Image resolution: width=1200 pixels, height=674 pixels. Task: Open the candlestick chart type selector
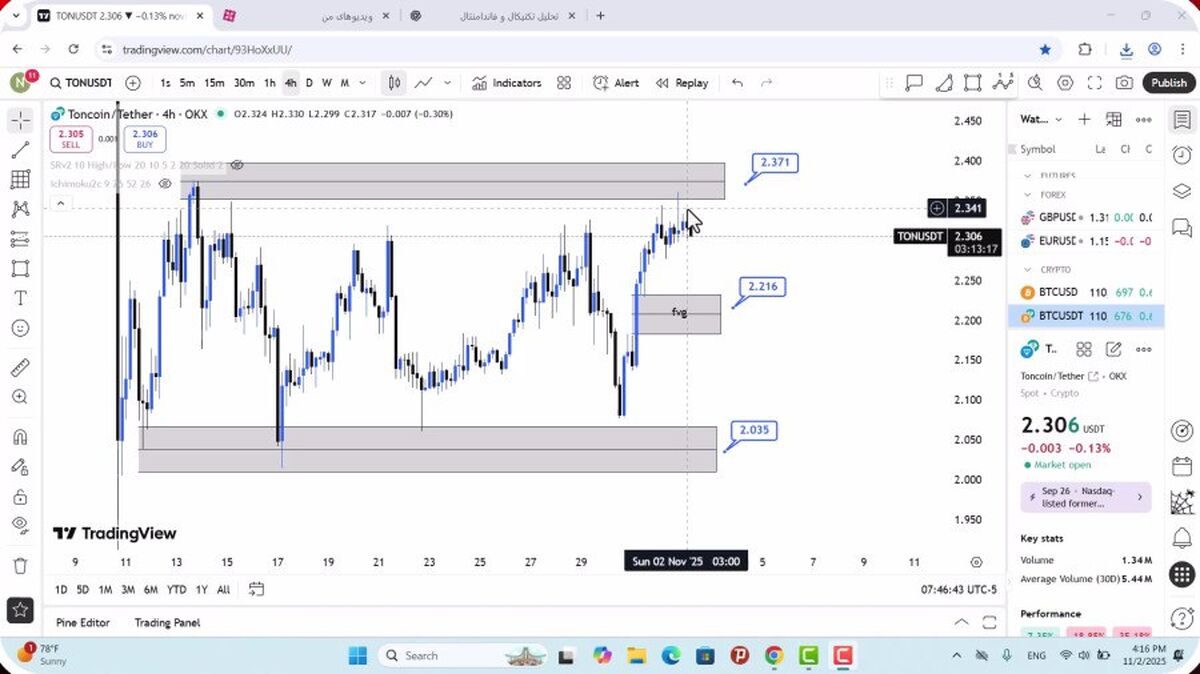395,83
